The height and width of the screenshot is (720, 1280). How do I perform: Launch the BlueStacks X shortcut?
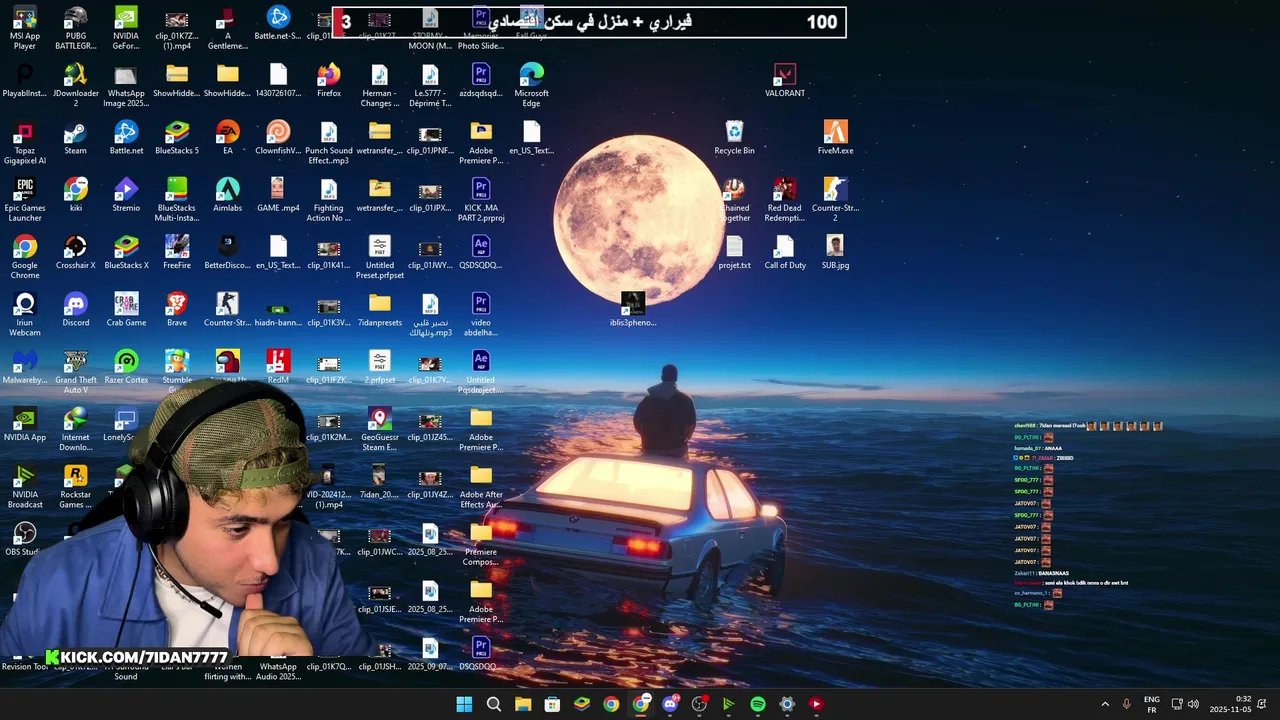126,253
